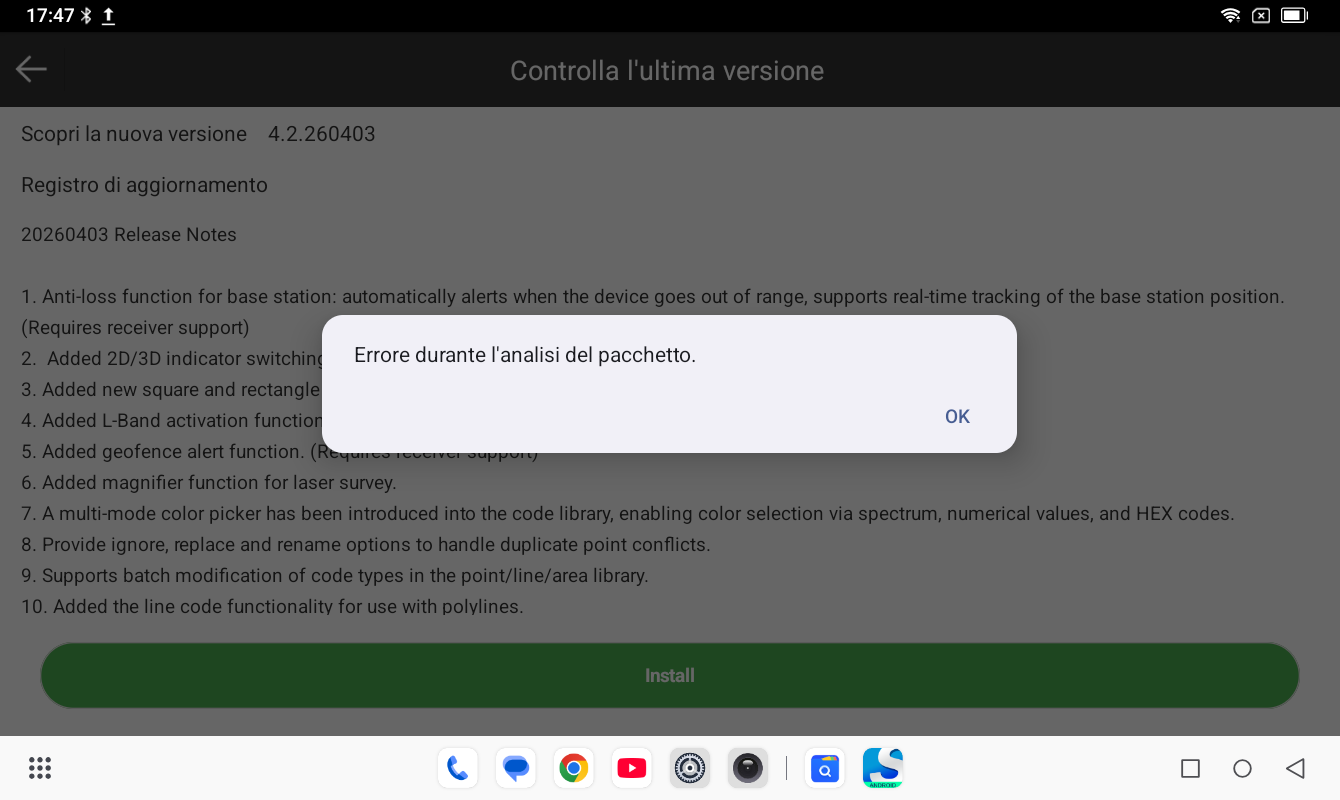Tap the triangle Back navigation button

pos(1295,768)
